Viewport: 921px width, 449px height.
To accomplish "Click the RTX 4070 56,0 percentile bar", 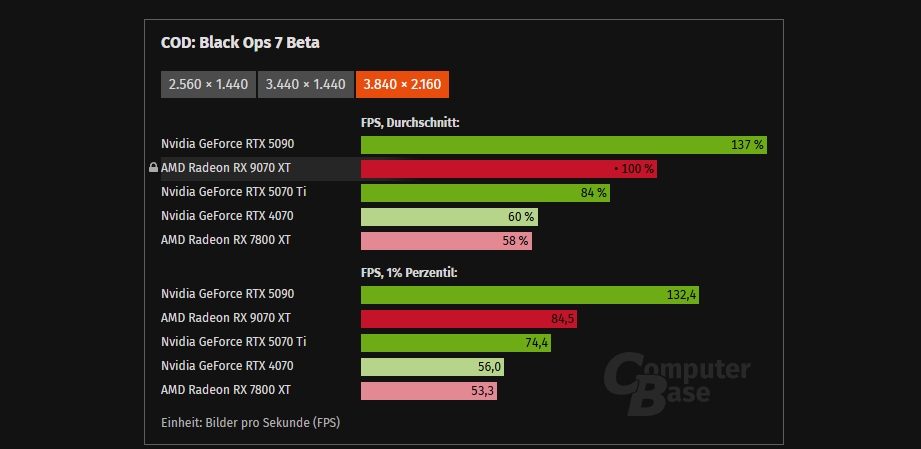I will pyautogui.click(x=431, y=367).
